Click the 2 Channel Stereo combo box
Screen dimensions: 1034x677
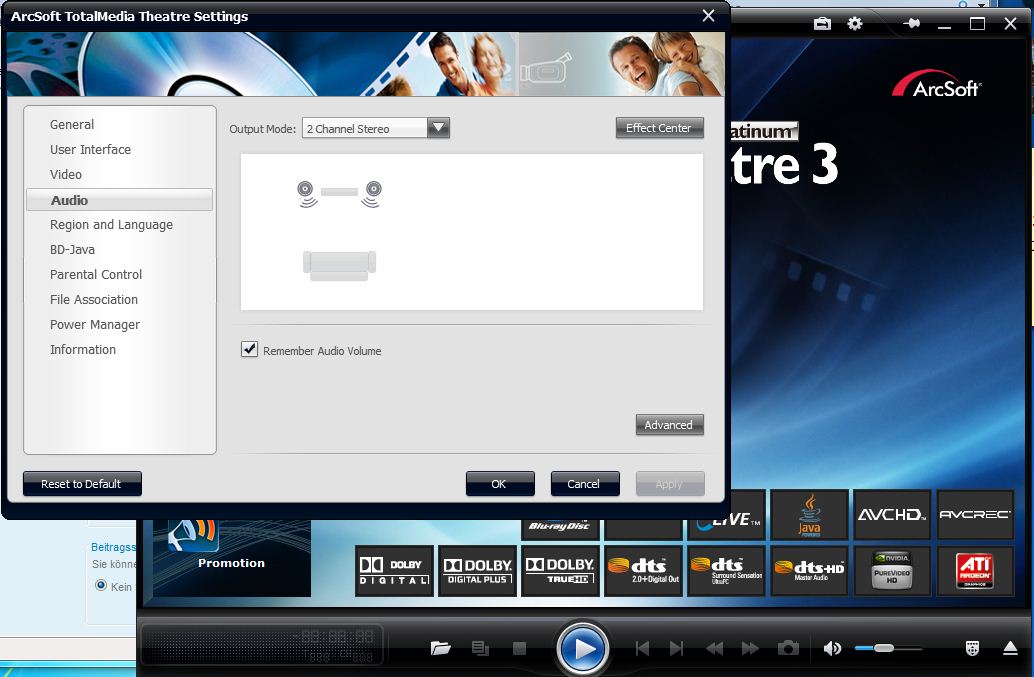point(364,129)
